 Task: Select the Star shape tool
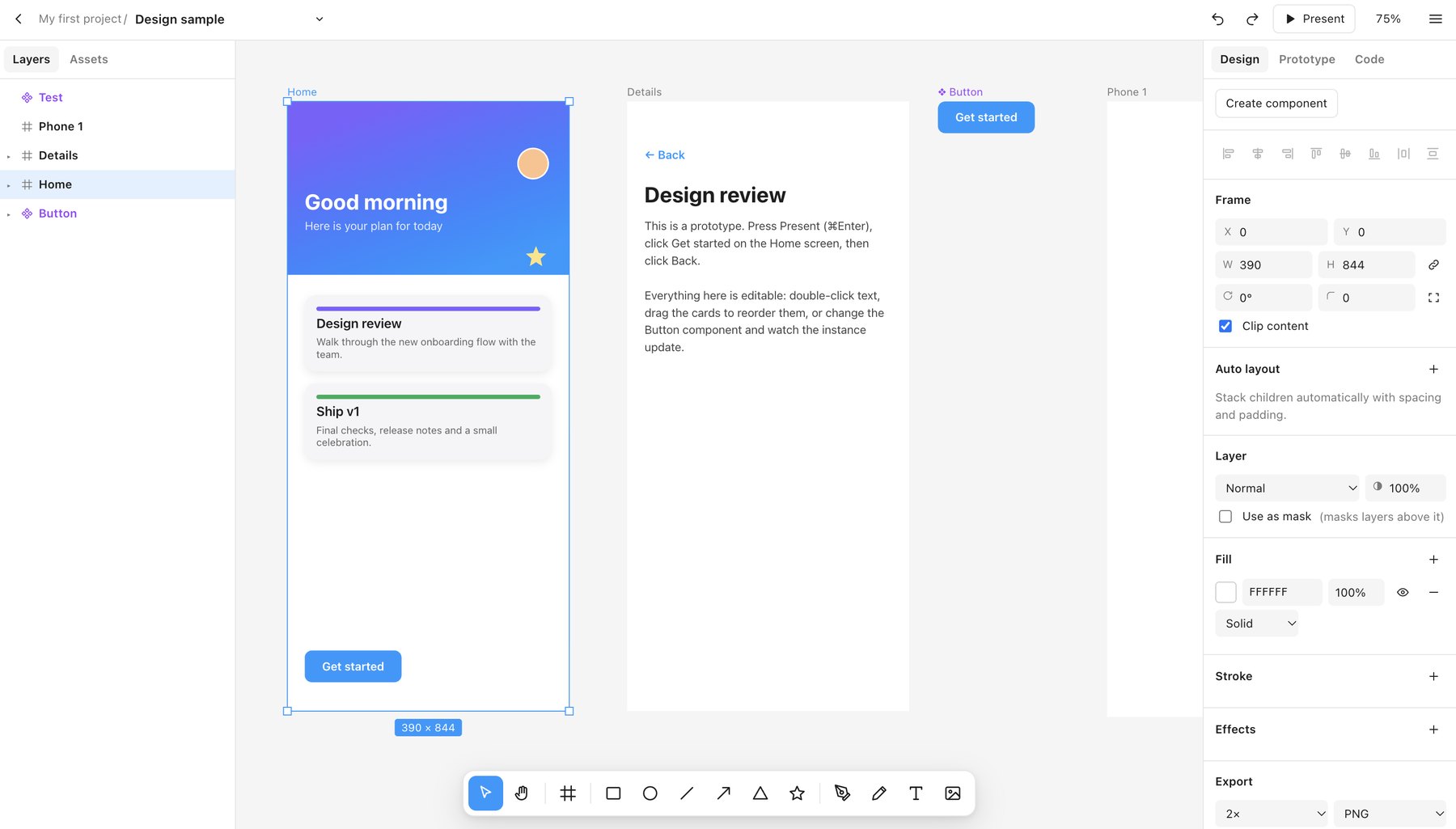pyautogui.click(x=797, y=793)
